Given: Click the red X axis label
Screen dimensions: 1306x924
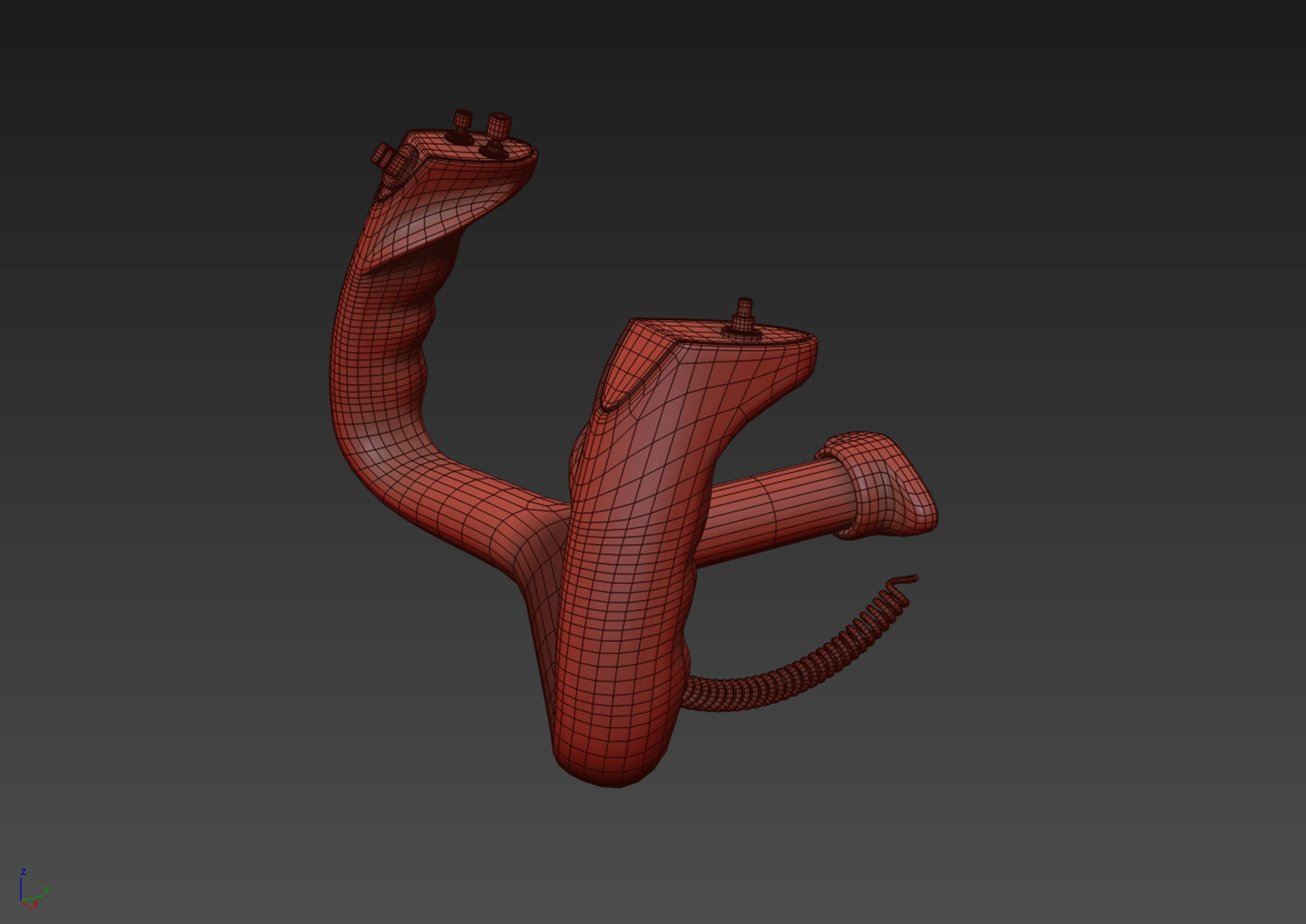Looking at the screenshot, I should tap(35, 905).
